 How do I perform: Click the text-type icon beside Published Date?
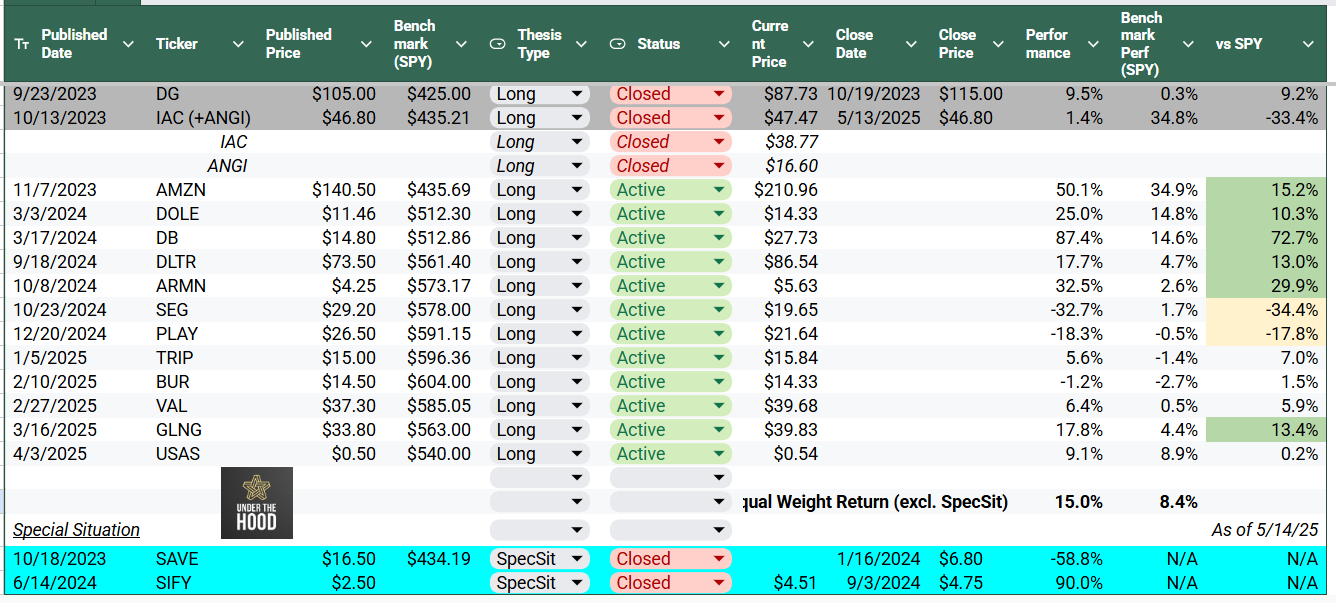point(22,44)
